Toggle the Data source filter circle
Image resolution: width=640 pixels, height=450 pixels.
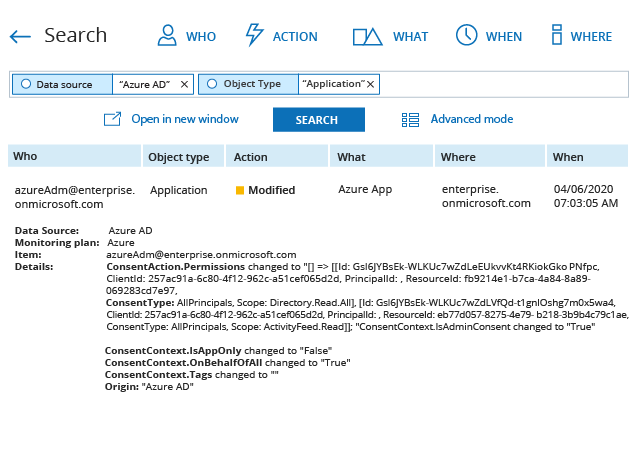point(26,84)
